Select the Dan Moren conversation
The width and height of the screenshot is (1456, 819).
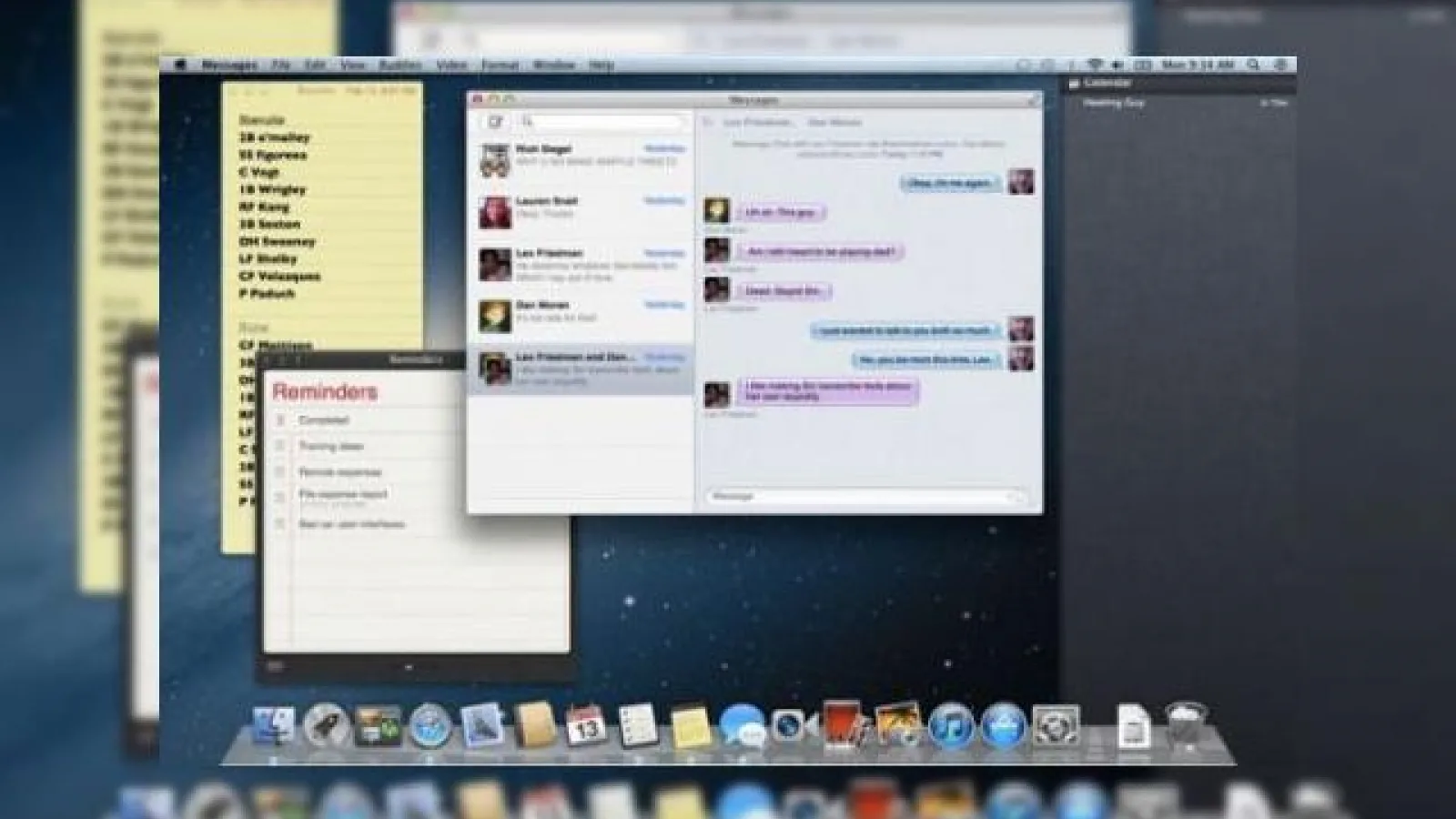pyautogui.click(x=581, y=316)
